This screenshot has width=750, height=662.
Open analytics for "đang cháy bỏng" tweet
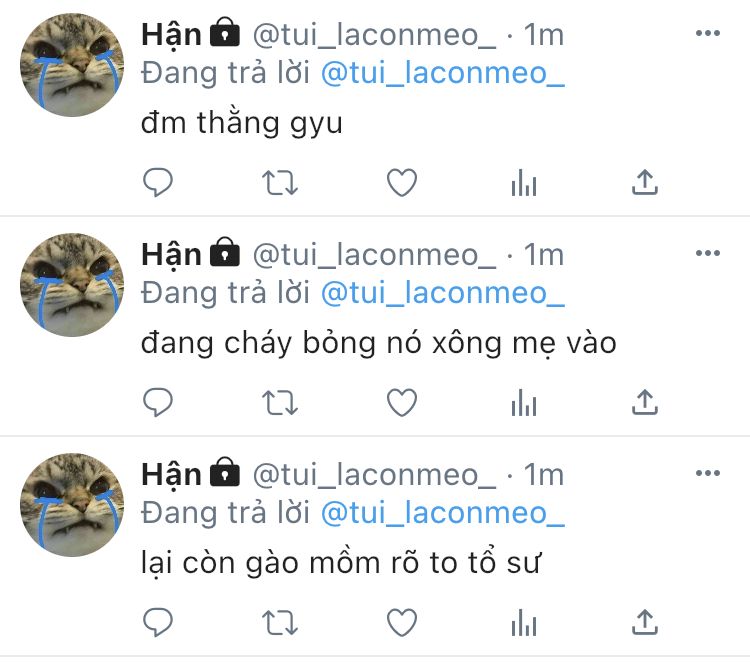(x=524, y=403)
